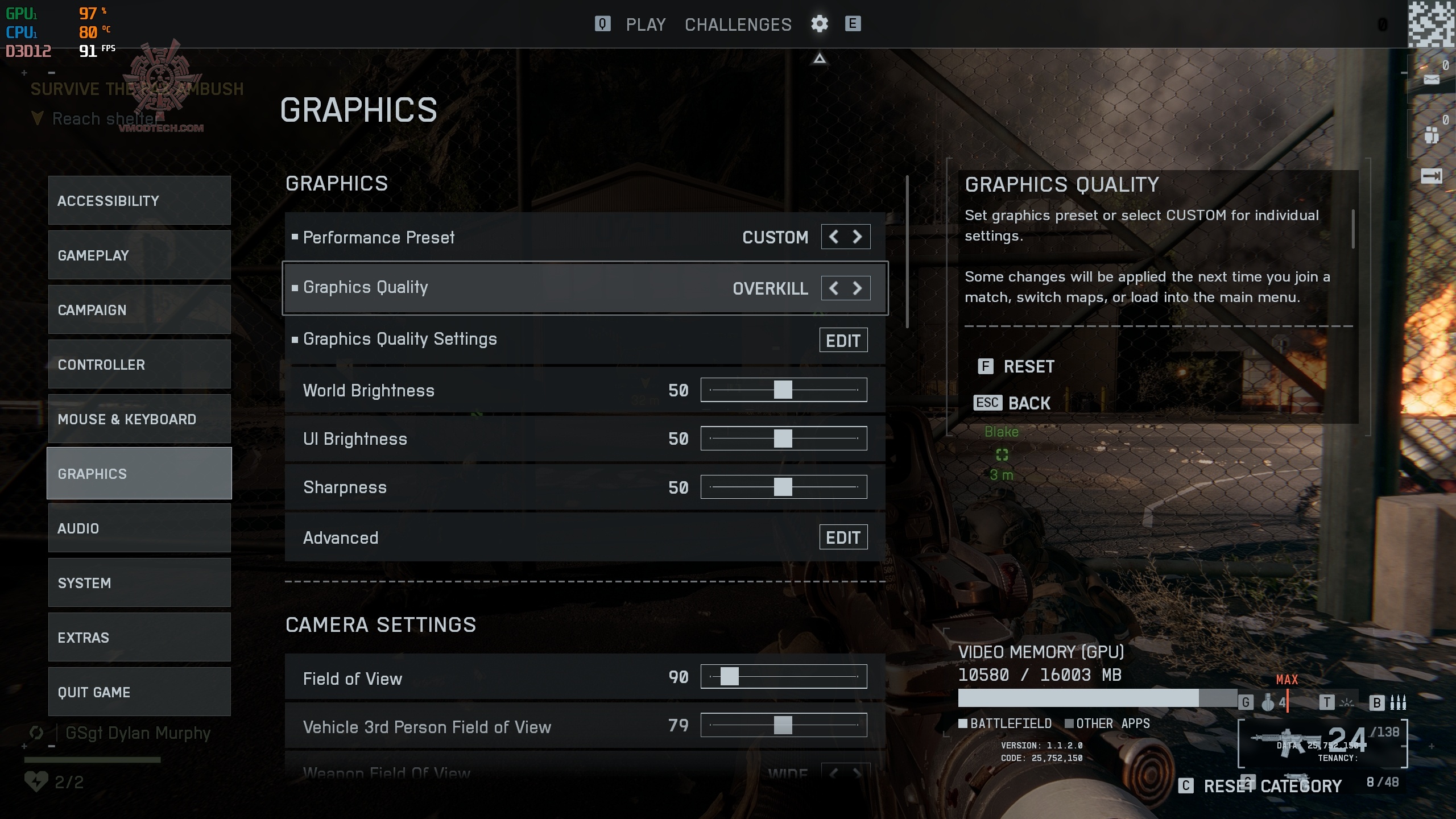The image size is (1456, 819).
Task: Go to AUDIO settings category
Action: 139,528
